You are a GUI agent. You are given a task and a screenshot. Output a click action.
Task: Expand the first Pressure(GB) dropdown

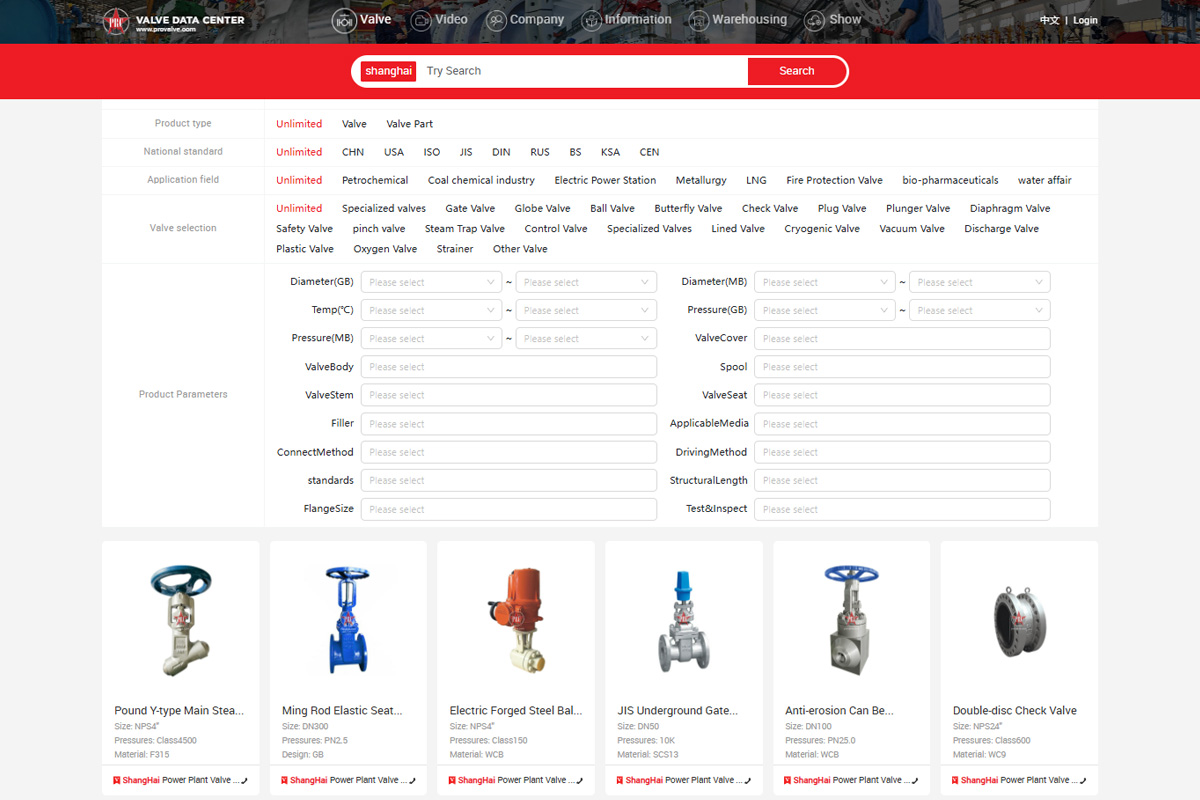point(824,311)
